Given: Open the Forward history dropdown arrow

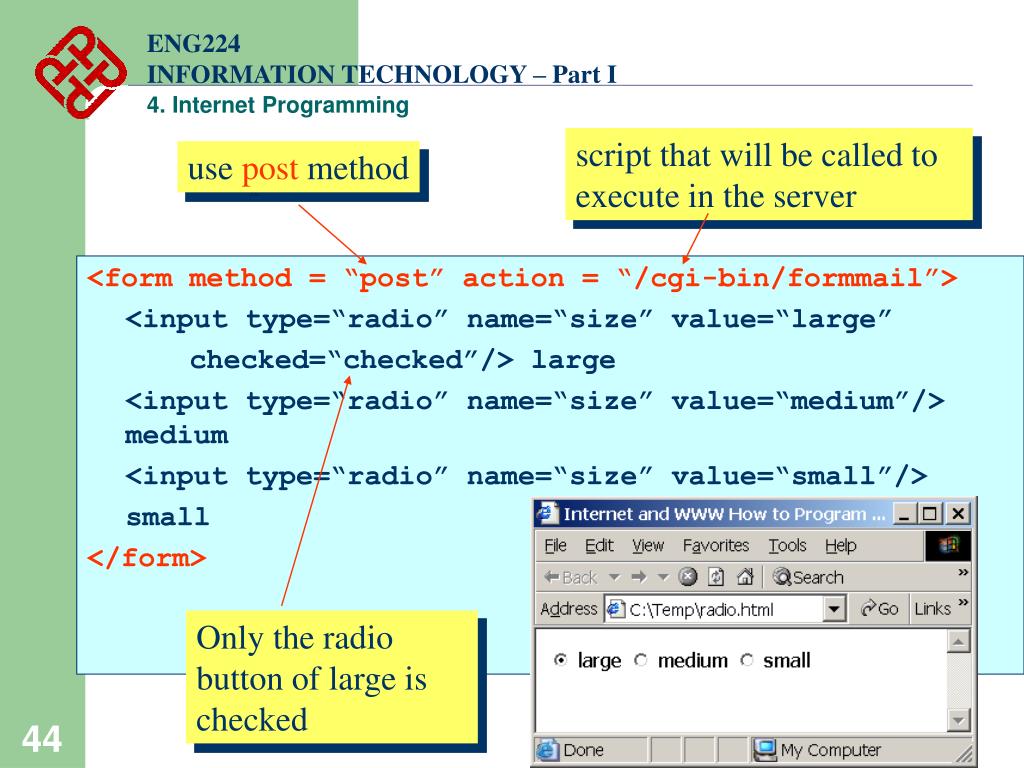Looking at the screenshot, I should [664, 577].
